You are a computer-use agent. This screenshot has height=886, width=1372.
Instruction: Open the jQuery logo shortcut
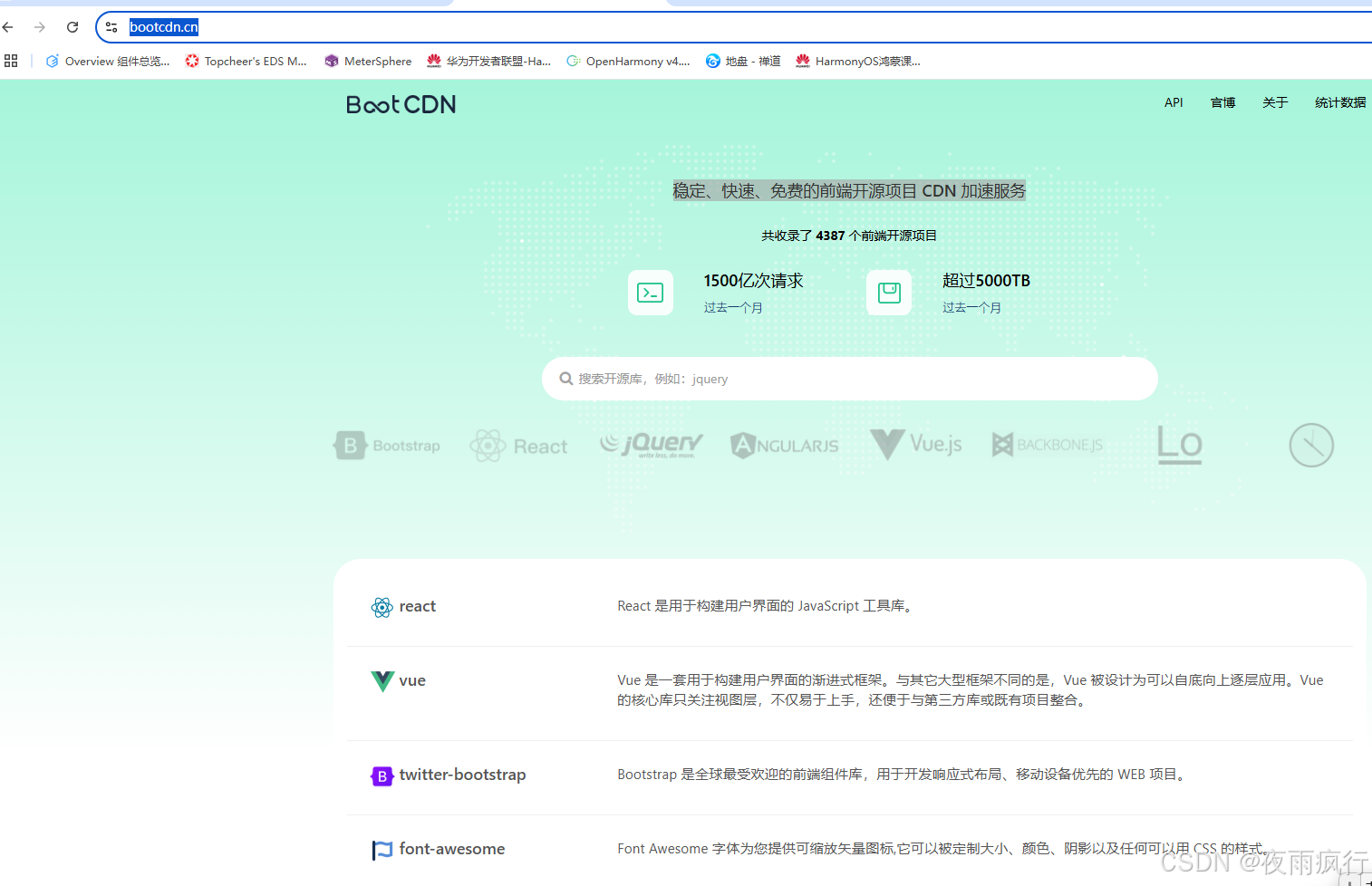coord(651,444)
